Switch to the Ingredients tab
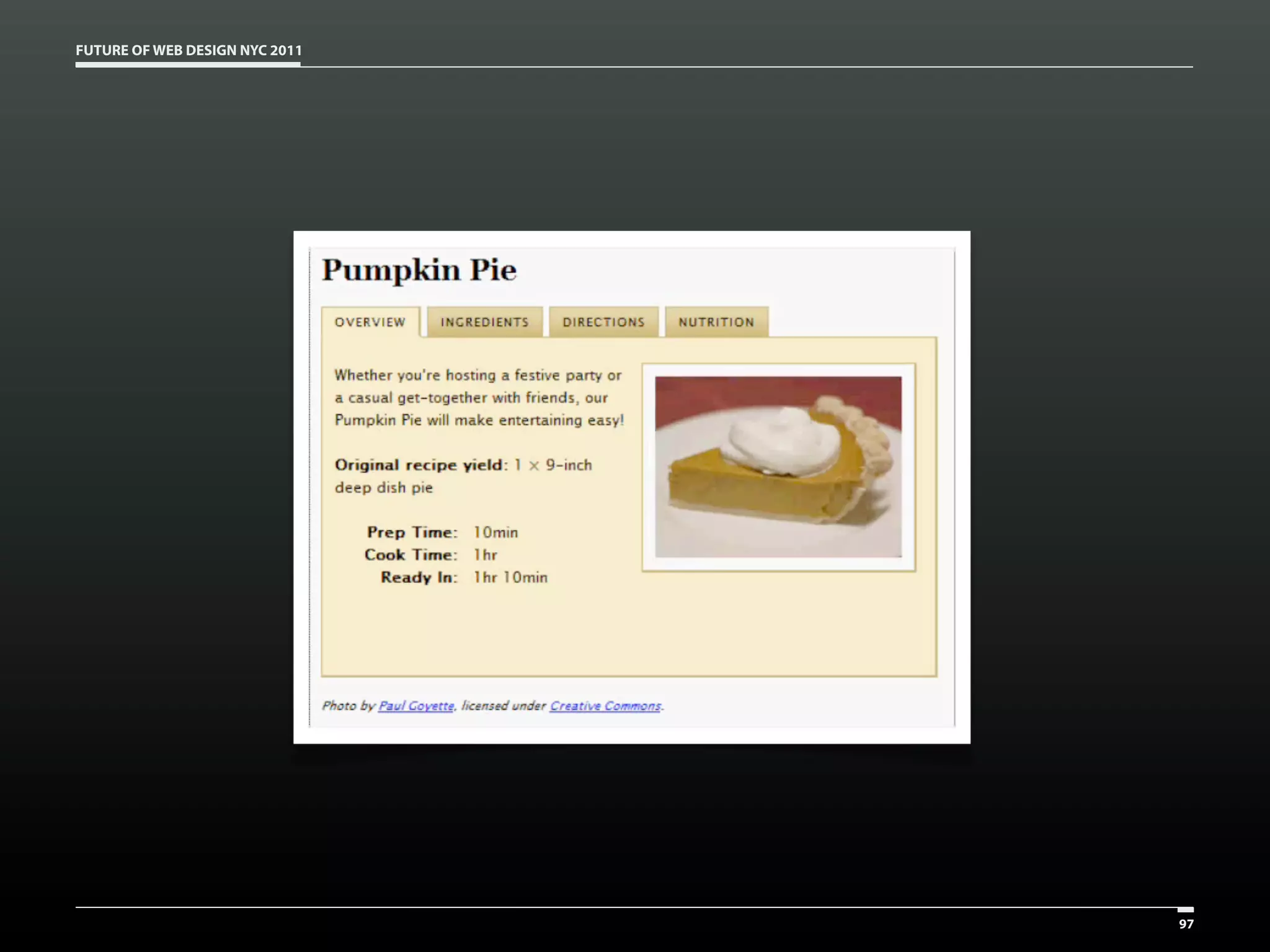1270x952 pixels. point(484,322)
